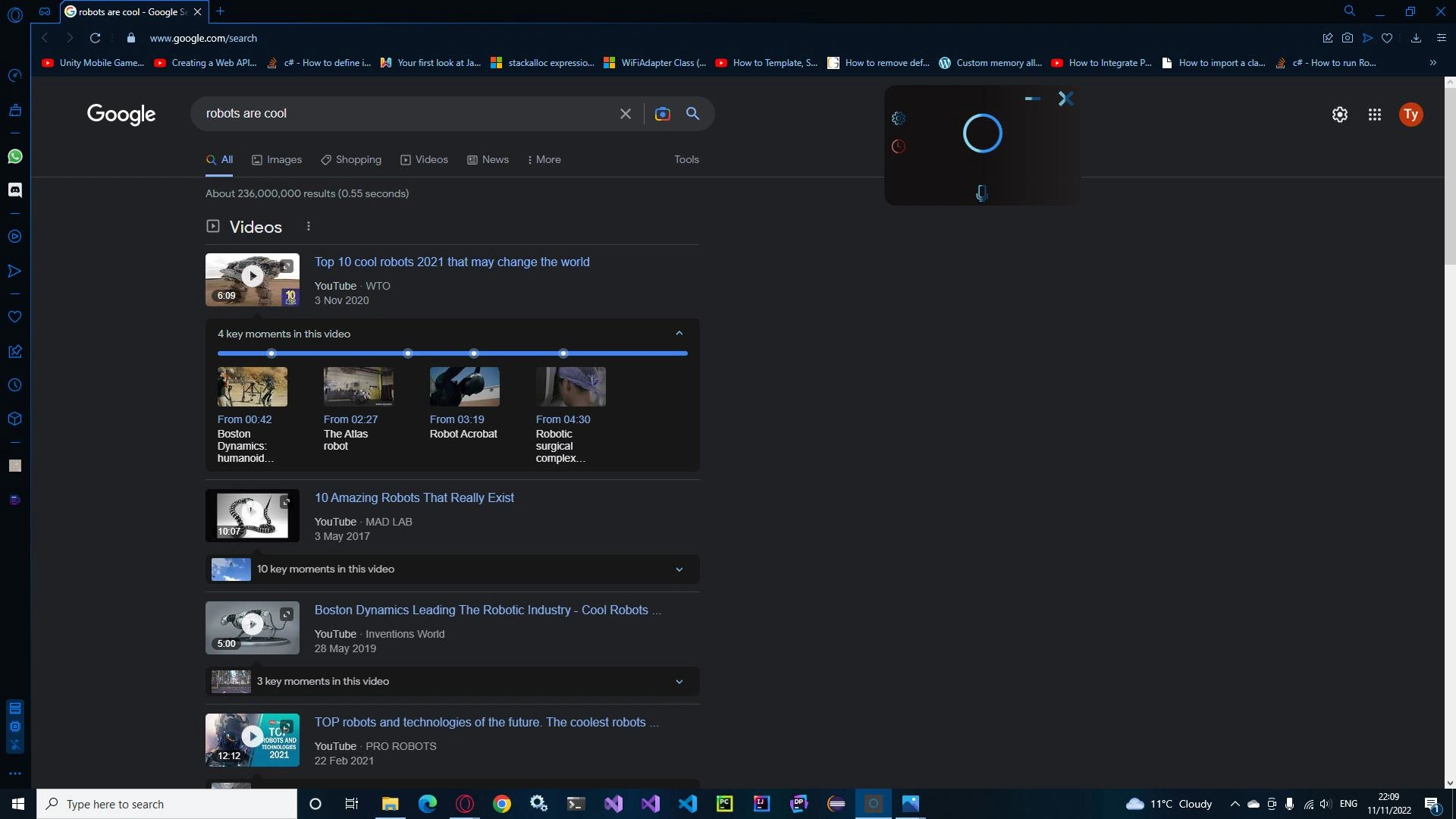Open Tools search options
The width and height of the screenshot is (1456, 819).
pyautogui.click(x=686, y=159)
